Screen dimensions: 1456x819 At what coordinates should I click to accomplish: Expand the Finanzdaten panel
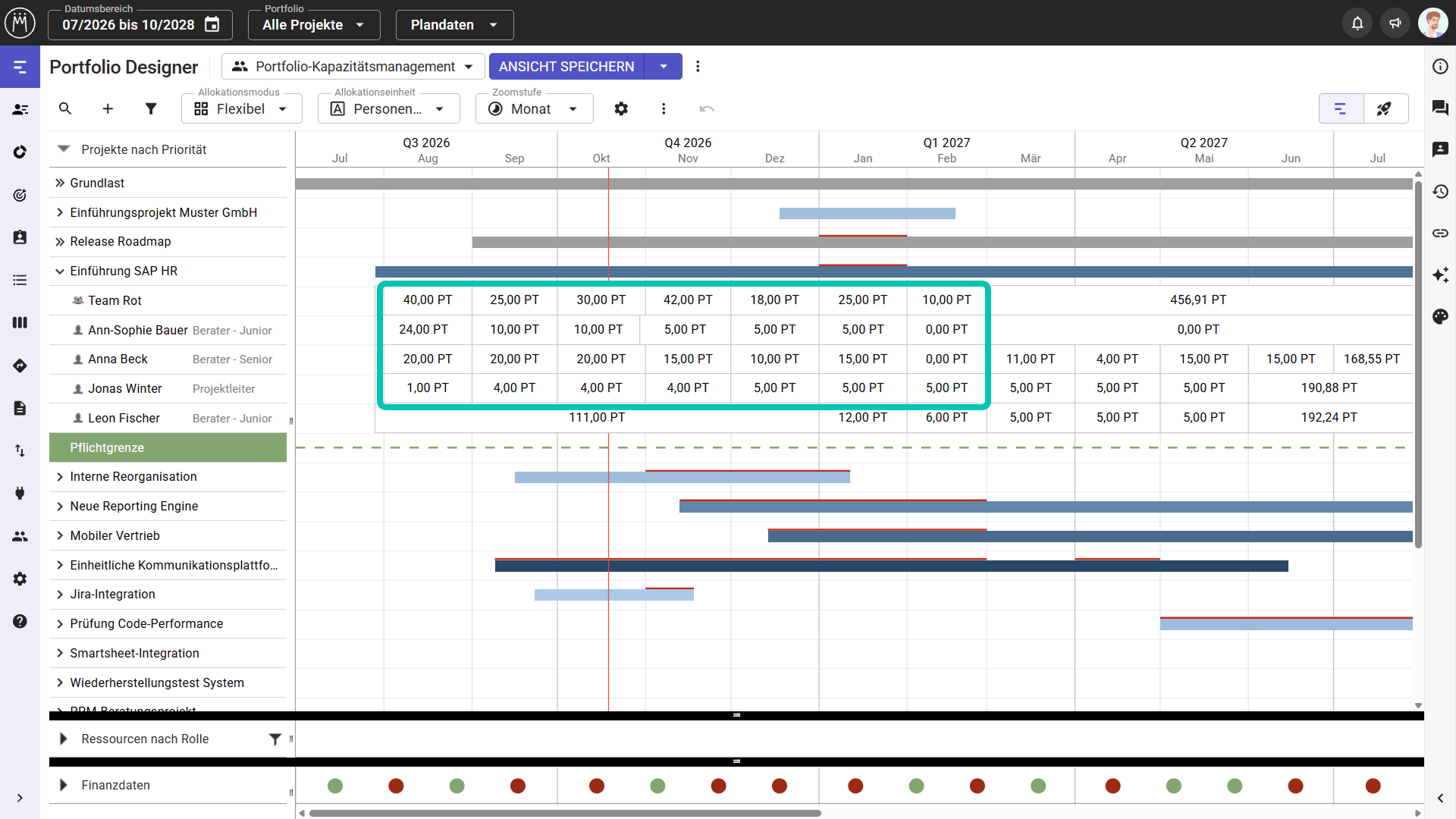(64, 785)
